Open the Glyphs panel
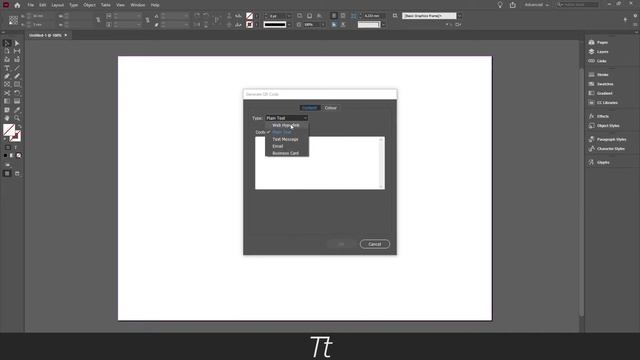Viewport: 640px width, 360px height. tap(599, 162)
